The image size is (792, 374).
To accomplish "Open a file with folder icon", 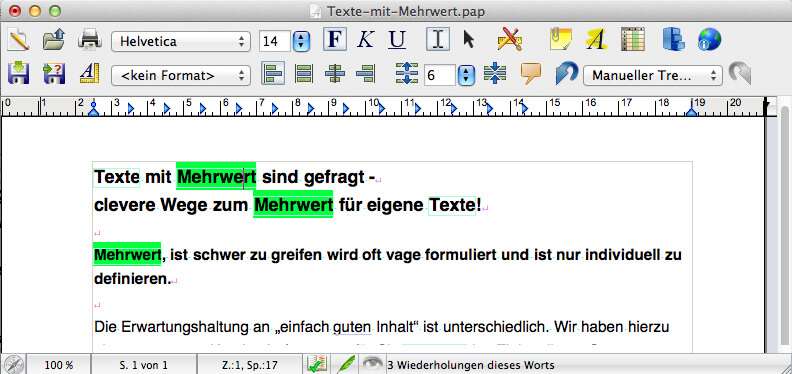I will (x=54, y=40).
